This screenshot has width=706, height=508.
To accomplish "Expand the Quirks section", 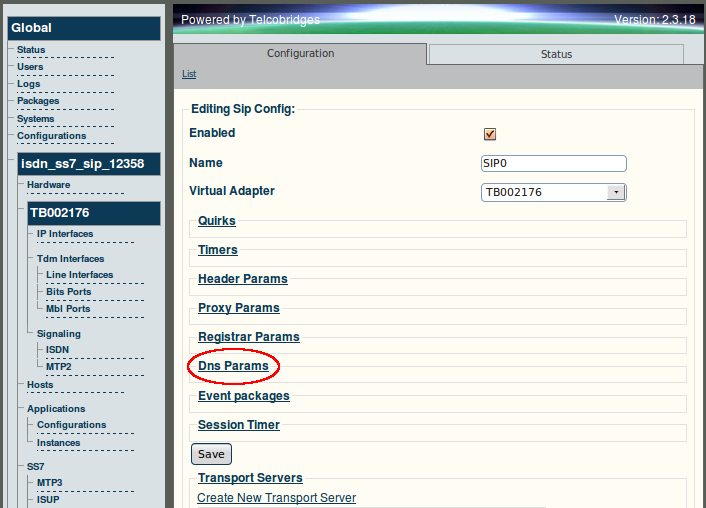I will 217,221.
